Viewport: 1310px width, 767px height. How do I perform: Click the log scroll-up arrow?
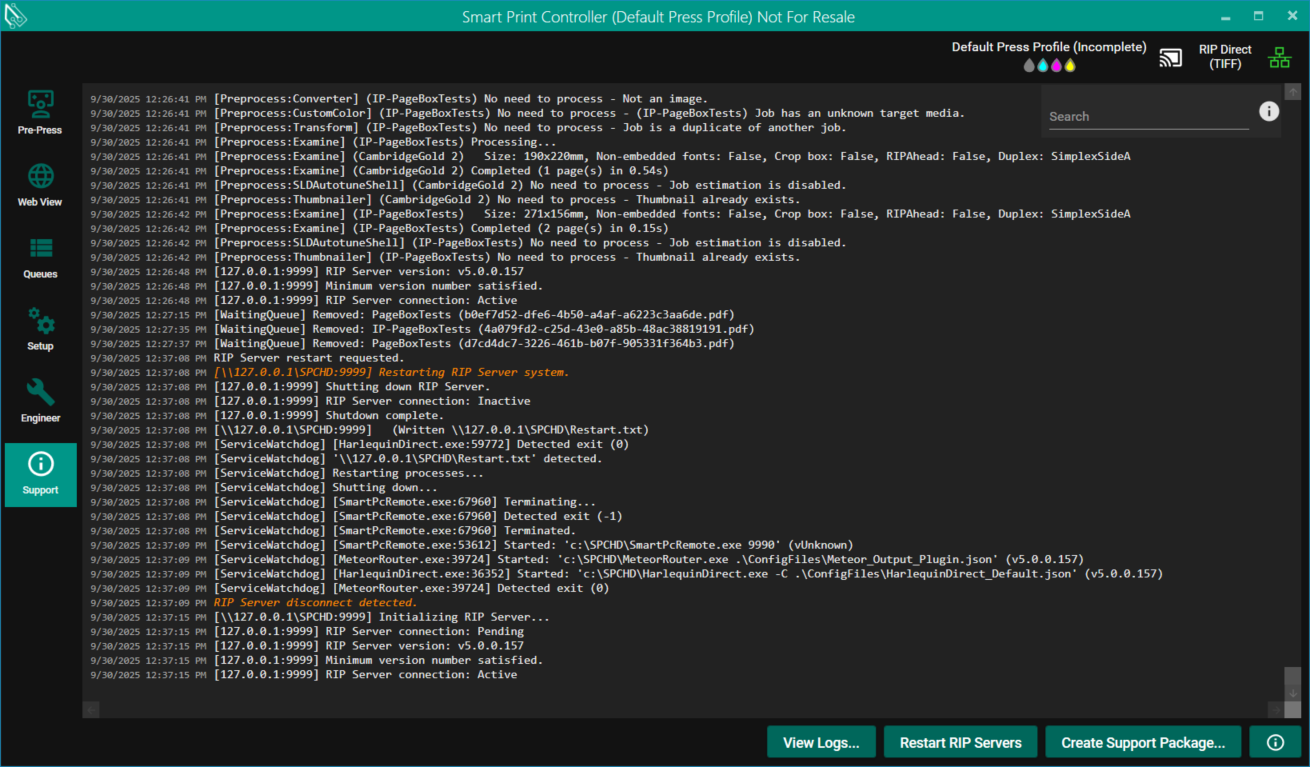click(x=1292, y=91)
